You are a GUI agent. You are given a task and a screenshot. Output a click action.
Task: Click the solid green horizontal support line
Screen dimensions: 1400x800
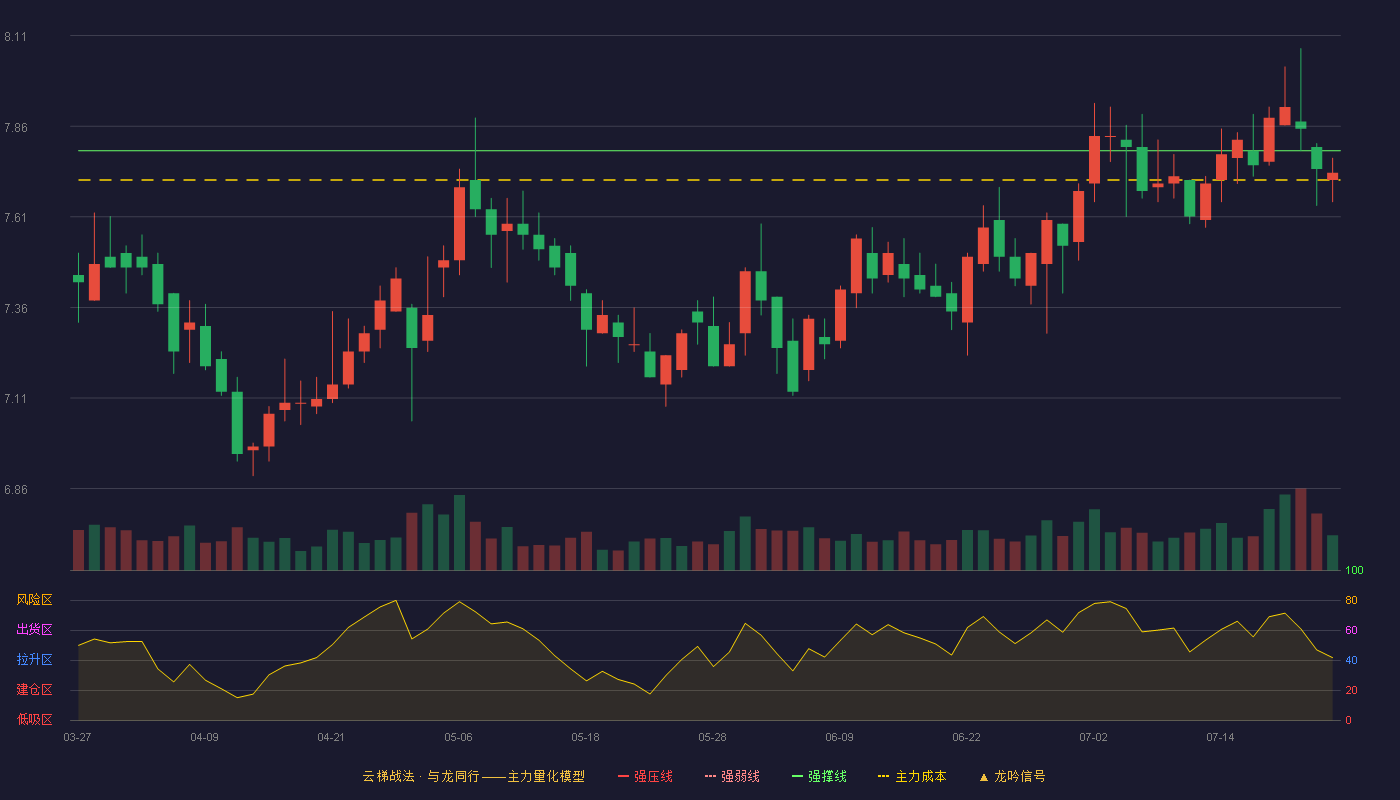point(709,151)
